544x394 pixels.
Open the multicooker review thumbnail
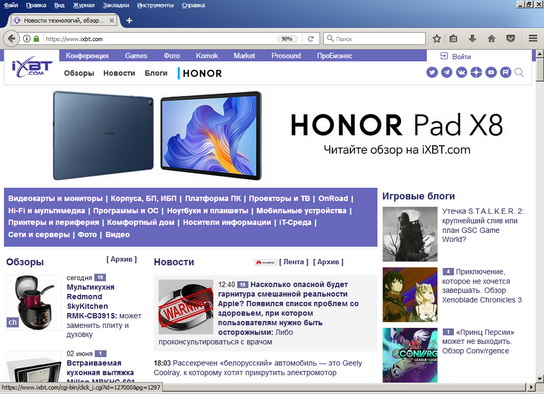pyautogui.click(x=34, y=302)
